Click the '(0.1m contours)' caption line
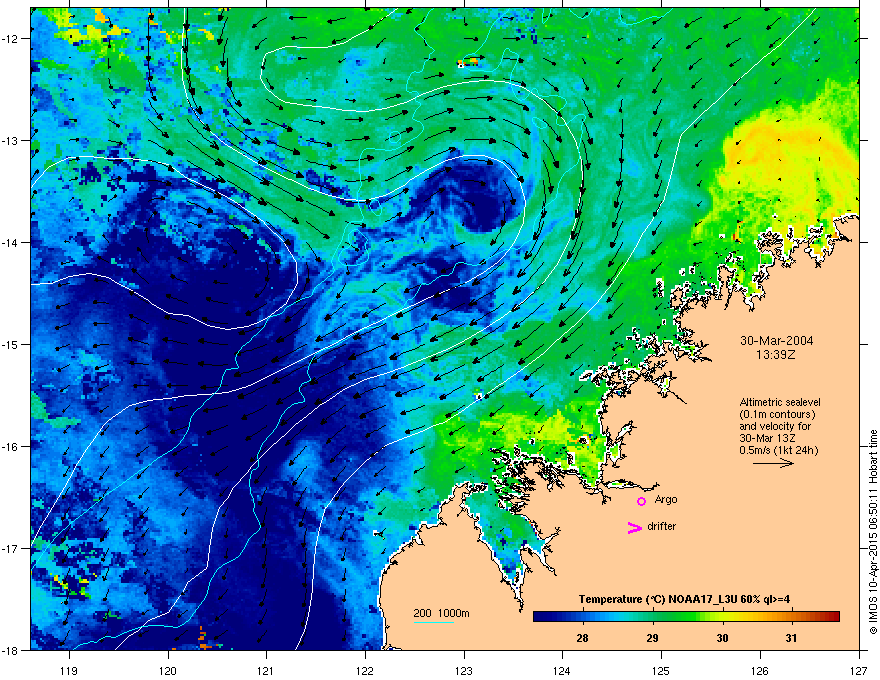880x680 pixels. click(x=777, y=414)
